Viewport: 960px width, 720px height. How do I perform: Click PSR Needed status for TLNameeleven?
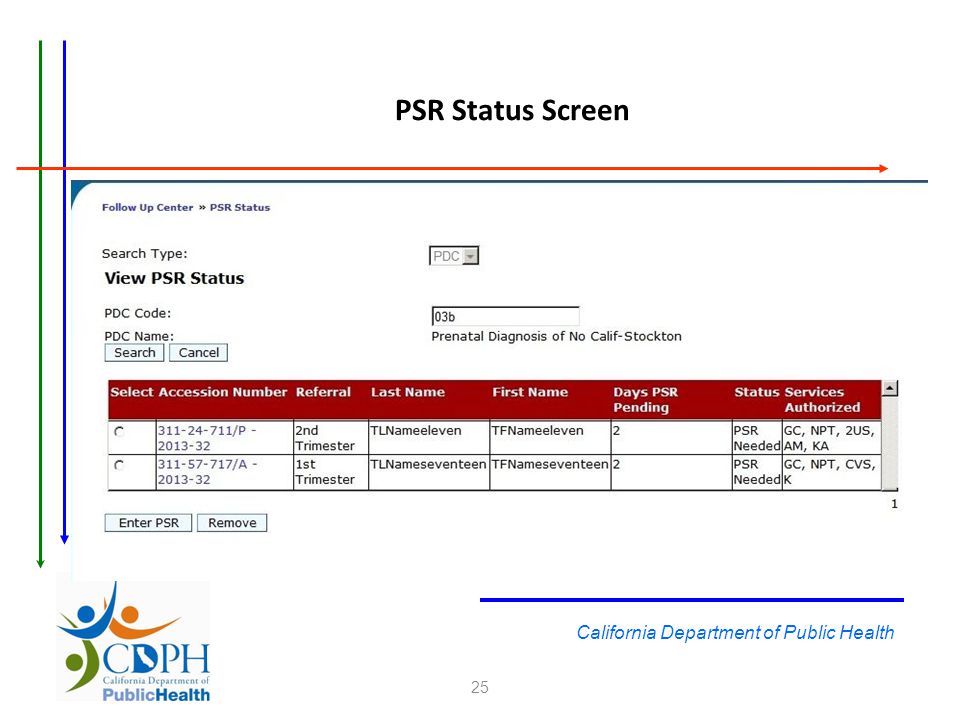[x=757, y=438]
